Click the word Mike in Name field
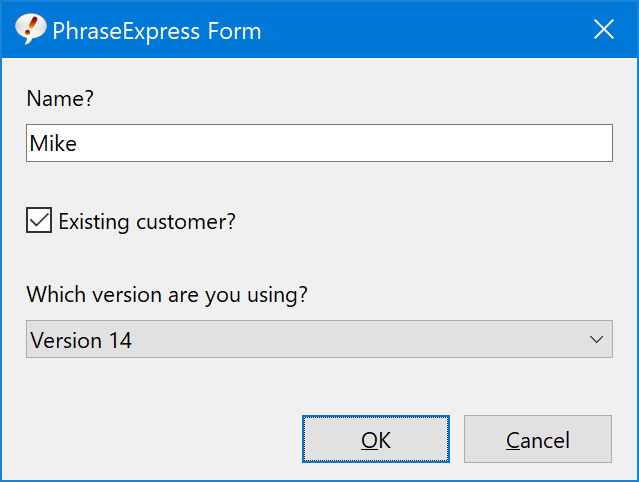Image resolution: width=639 pixels, height=482 pixels. coord(53,143)
